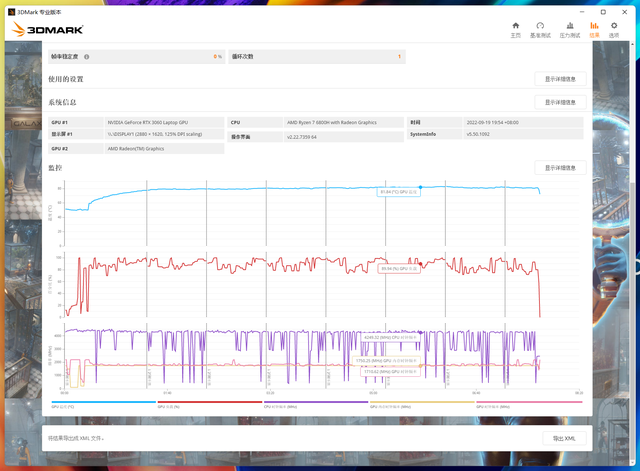Image resolution: width=640 pixels, height=471 pixels.
Task: Toggle the yellow GPU memory clock legend
Action: click(x=422, y=404)
